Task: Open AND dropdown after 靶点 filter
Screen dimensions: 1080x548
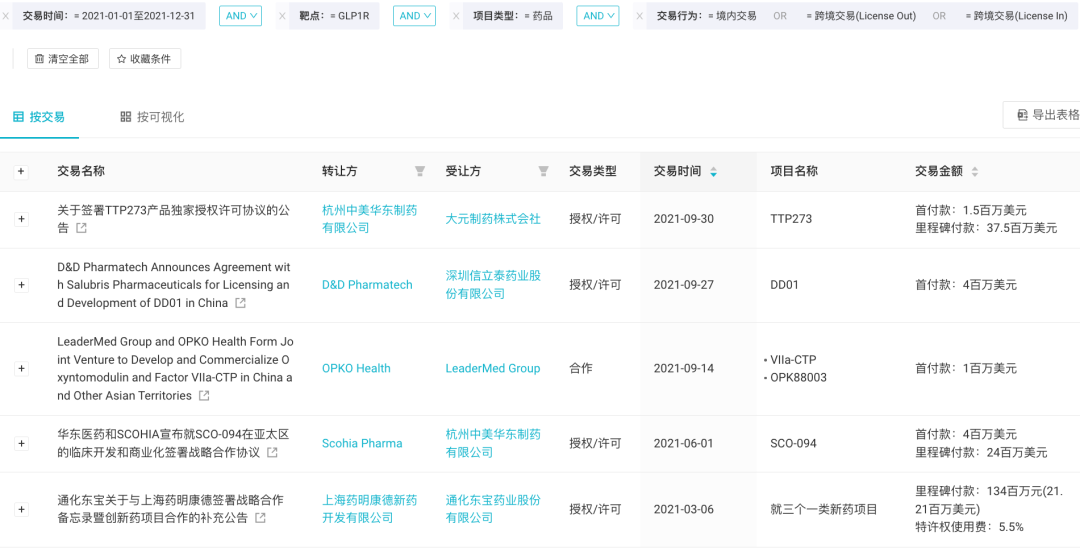Action: [x=414, y=15]
